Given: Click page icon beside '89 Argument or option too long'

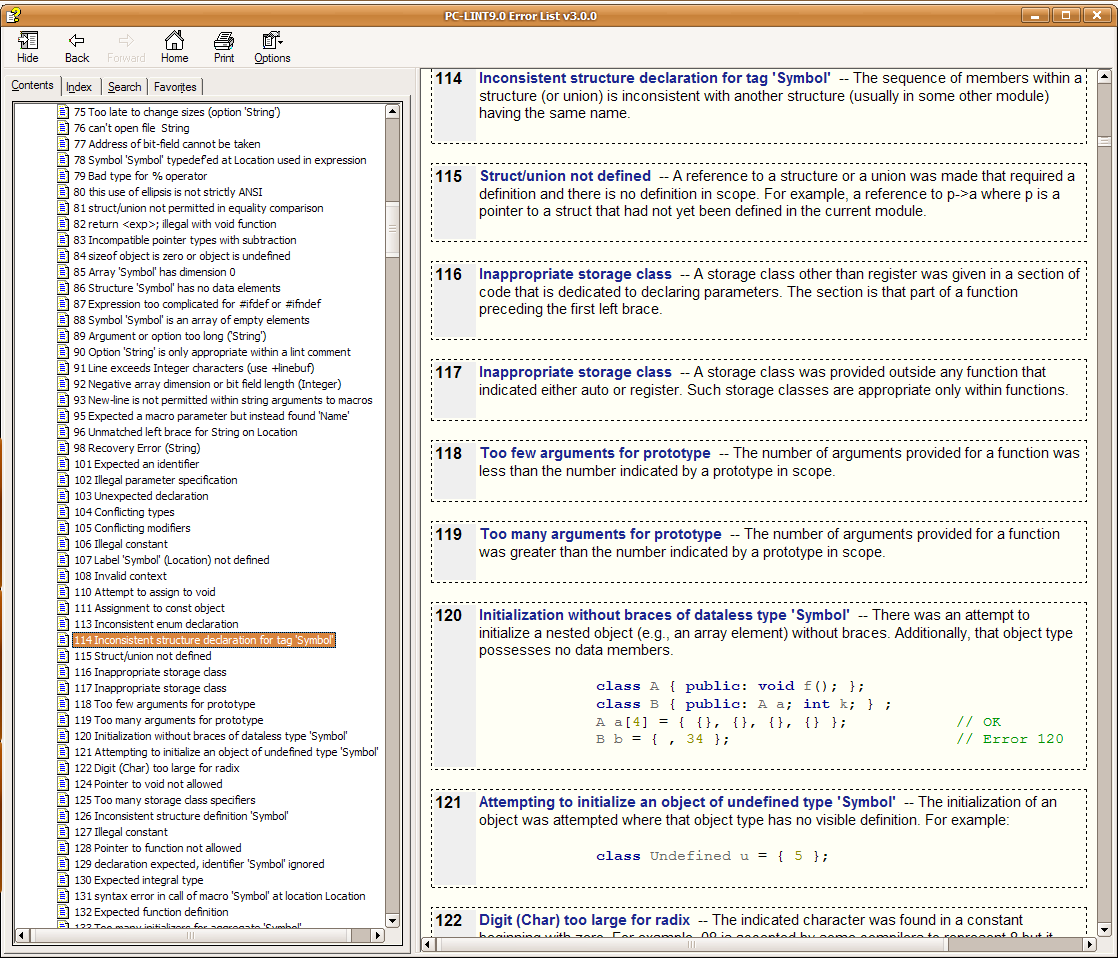Looking at the screenshot, I should click(63, 336).
